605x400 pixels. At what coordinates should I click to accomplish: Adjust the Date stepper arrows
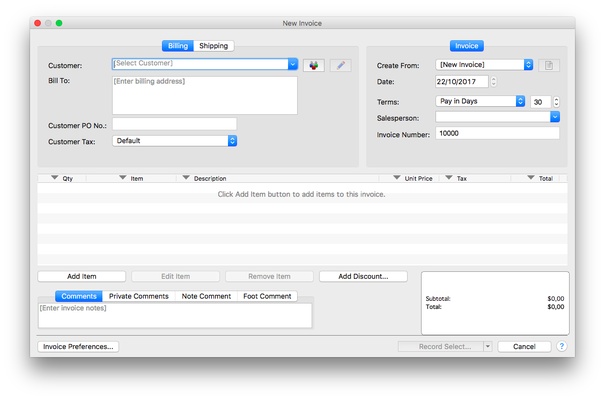coord(493,81)
